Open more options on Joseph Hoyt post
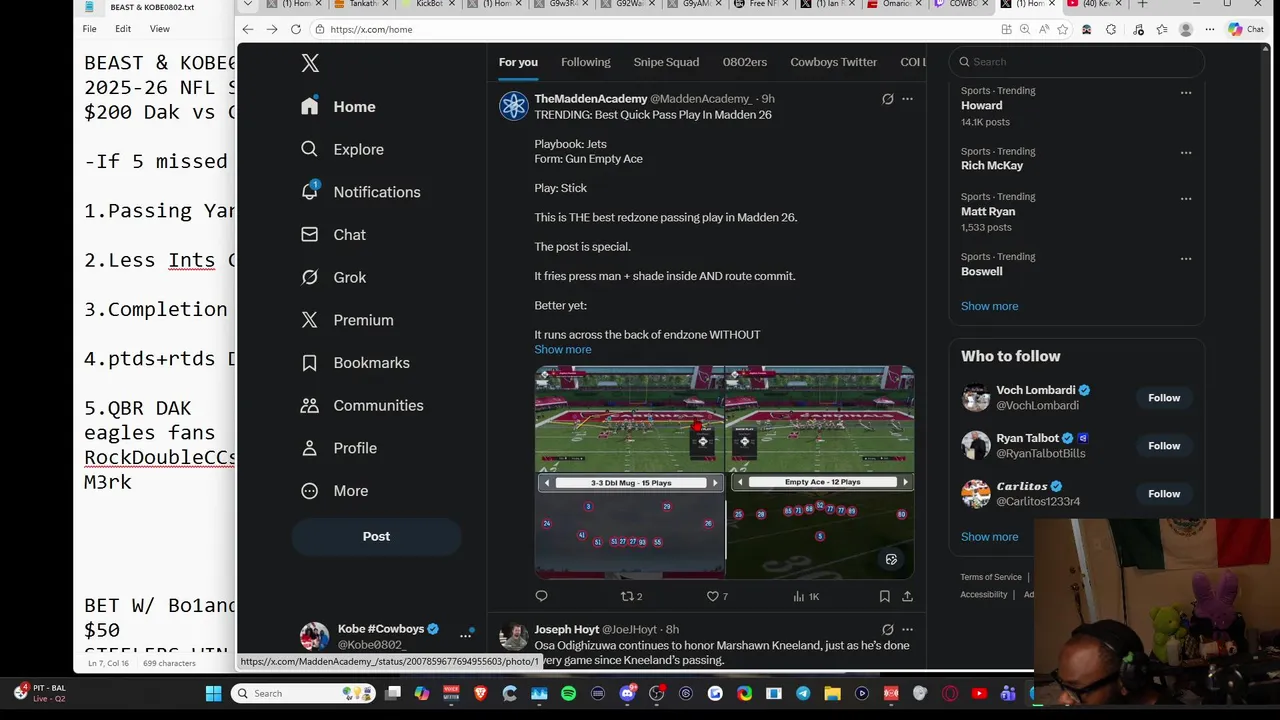Image resolution: width=1280 pixels, height=720 pixels. tap(907, 630)
